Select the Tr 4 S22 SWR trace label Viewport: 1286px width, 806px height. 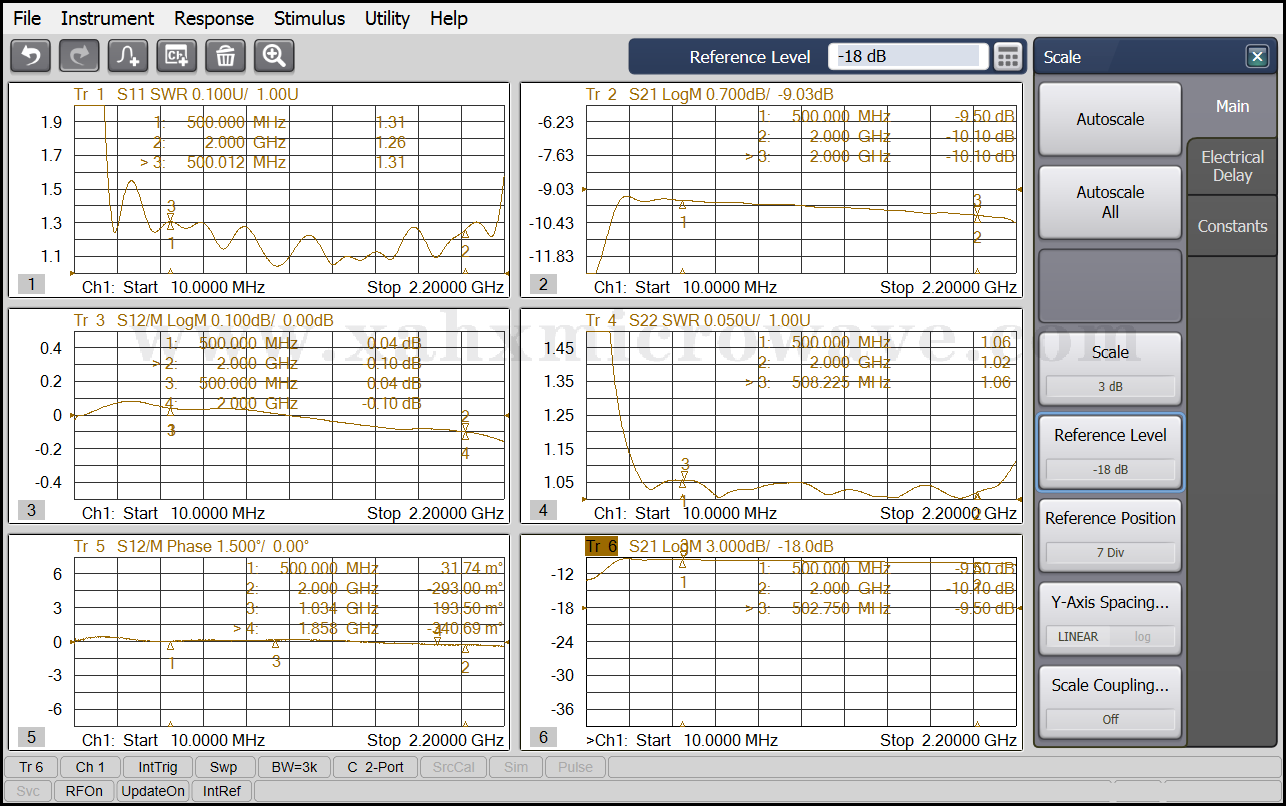click(x=697, y=321)
